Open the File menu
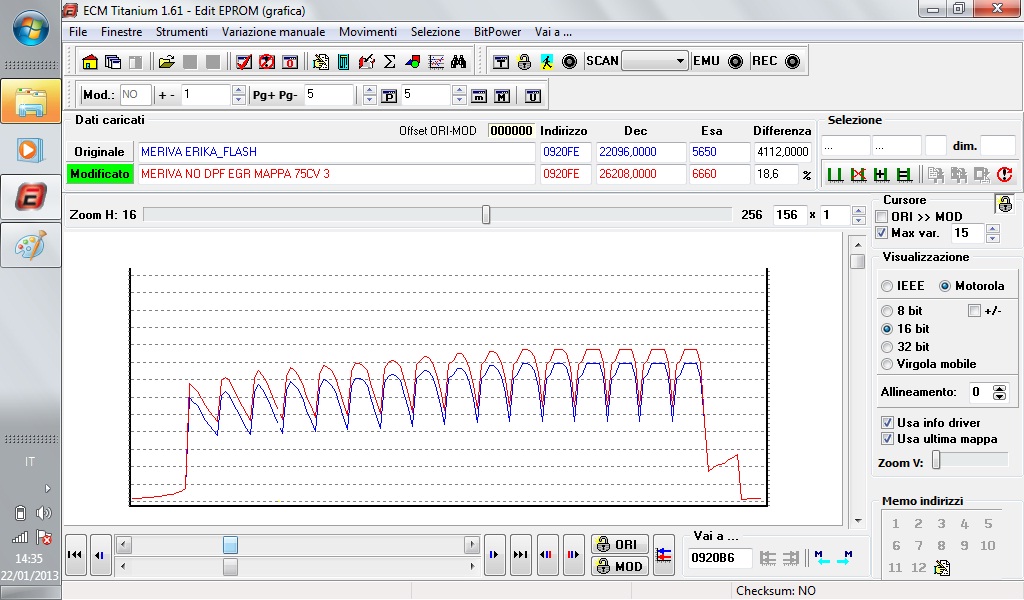The width and height of the screenshot is (1024, 600). tap(78, 32)
